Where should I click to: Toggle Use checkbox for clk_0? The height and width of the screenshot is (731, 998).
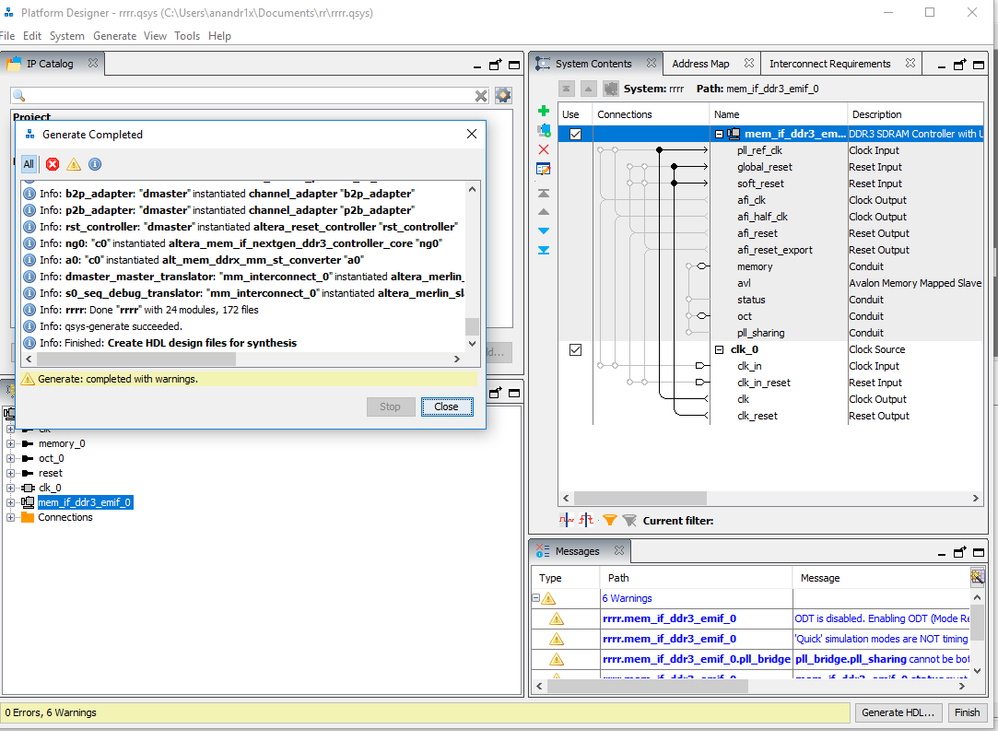click(x=575, y=350)
